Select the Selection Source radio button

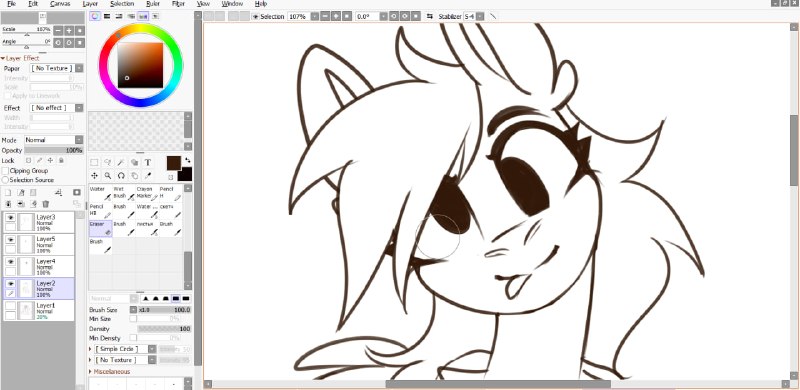point(6,180)
